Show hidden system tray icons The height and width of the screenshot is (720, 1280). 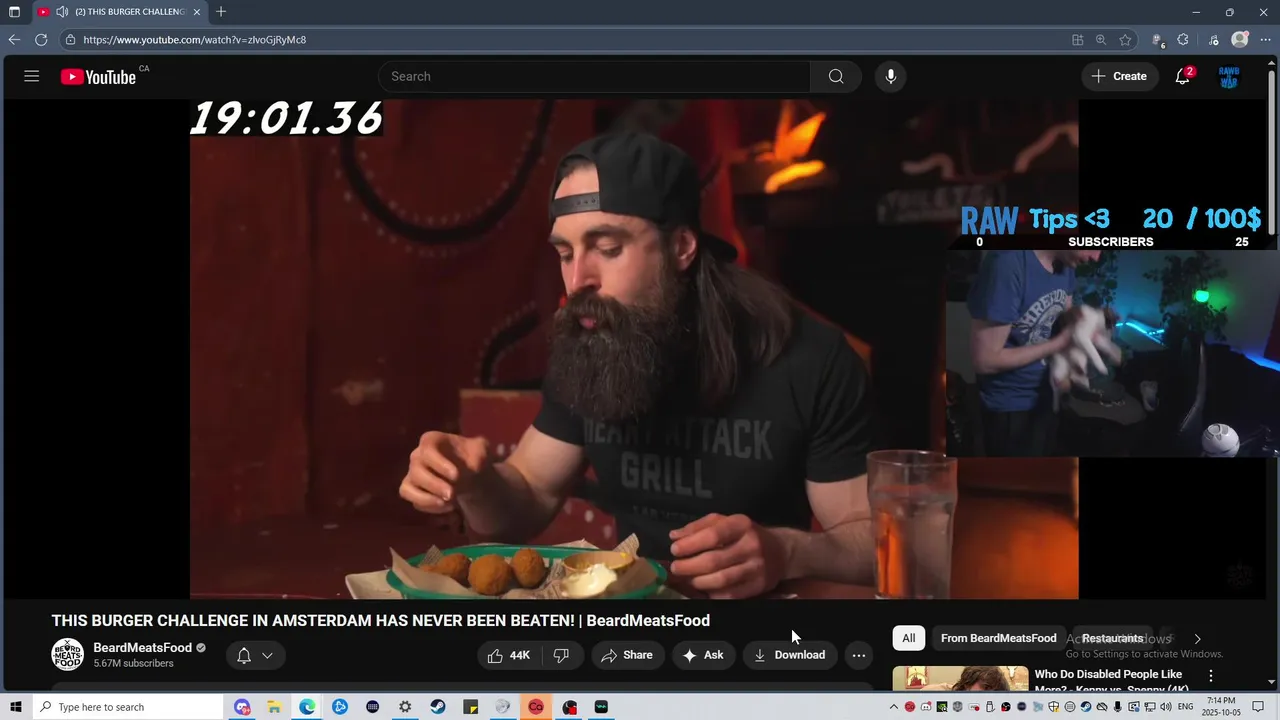tap(894, 707)
